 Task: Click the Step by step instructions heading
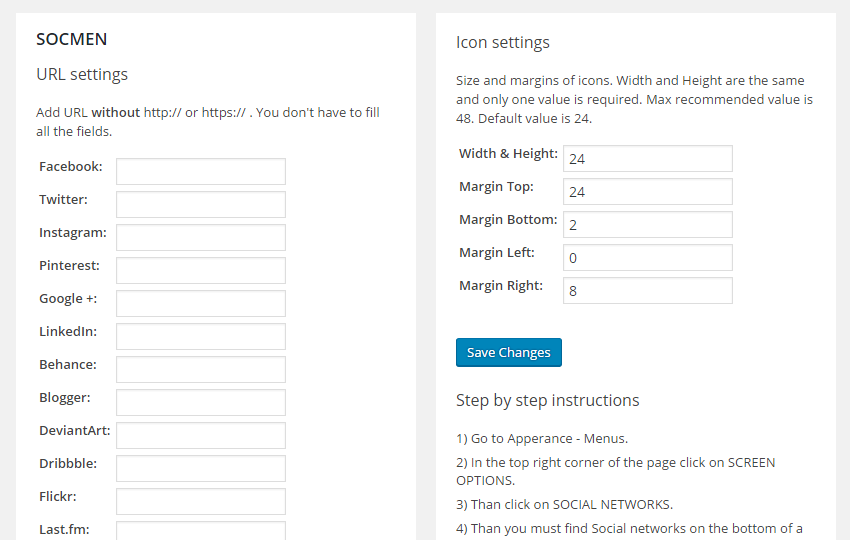pos(548,401)
